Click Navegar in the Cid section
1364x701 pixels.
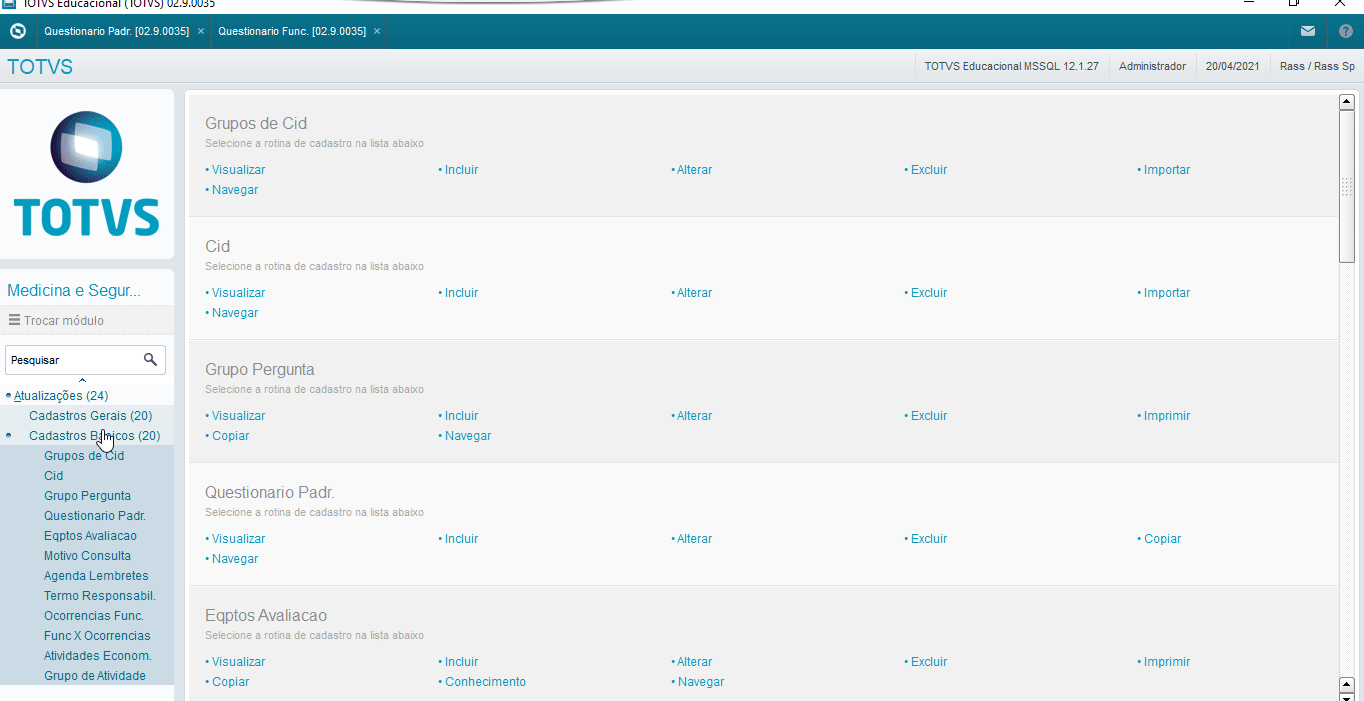[x=234, y=313]
